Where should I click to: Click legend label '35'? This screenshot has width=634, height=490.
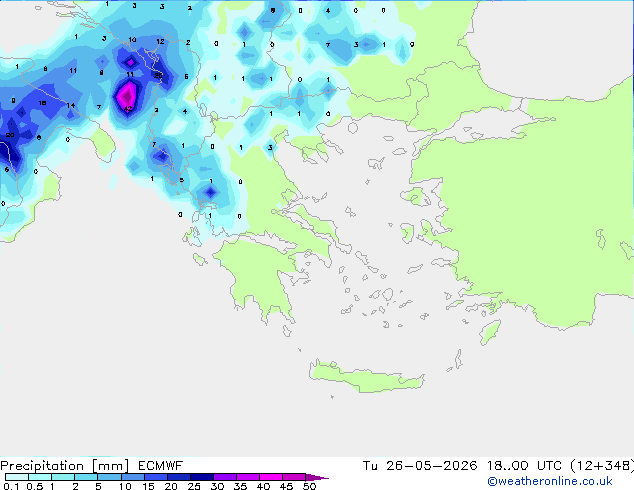tap(240, 486)
